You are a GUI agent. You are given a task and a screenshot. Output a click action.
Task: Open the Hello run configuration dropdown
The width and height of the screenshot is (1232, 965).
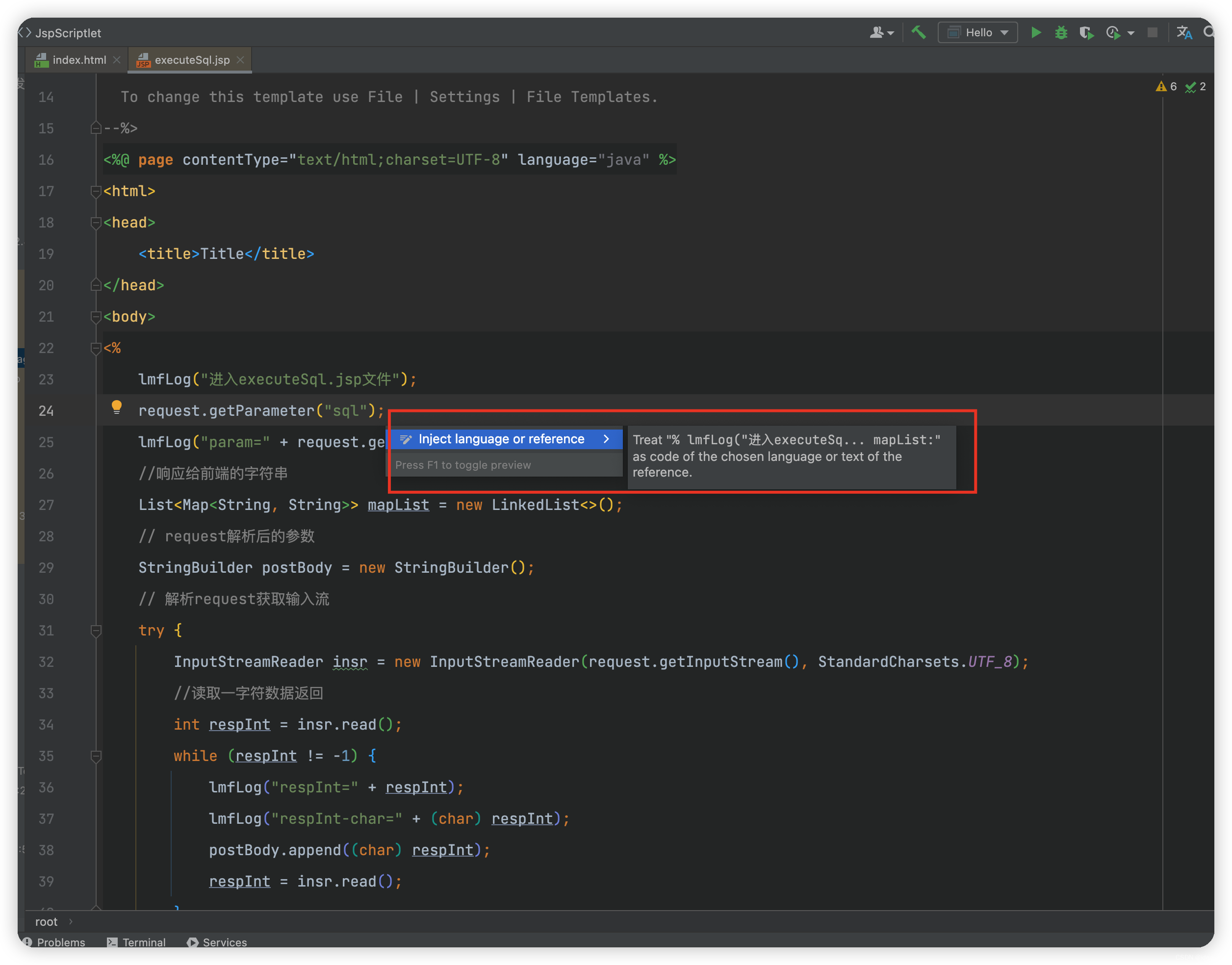click(977, 33)
